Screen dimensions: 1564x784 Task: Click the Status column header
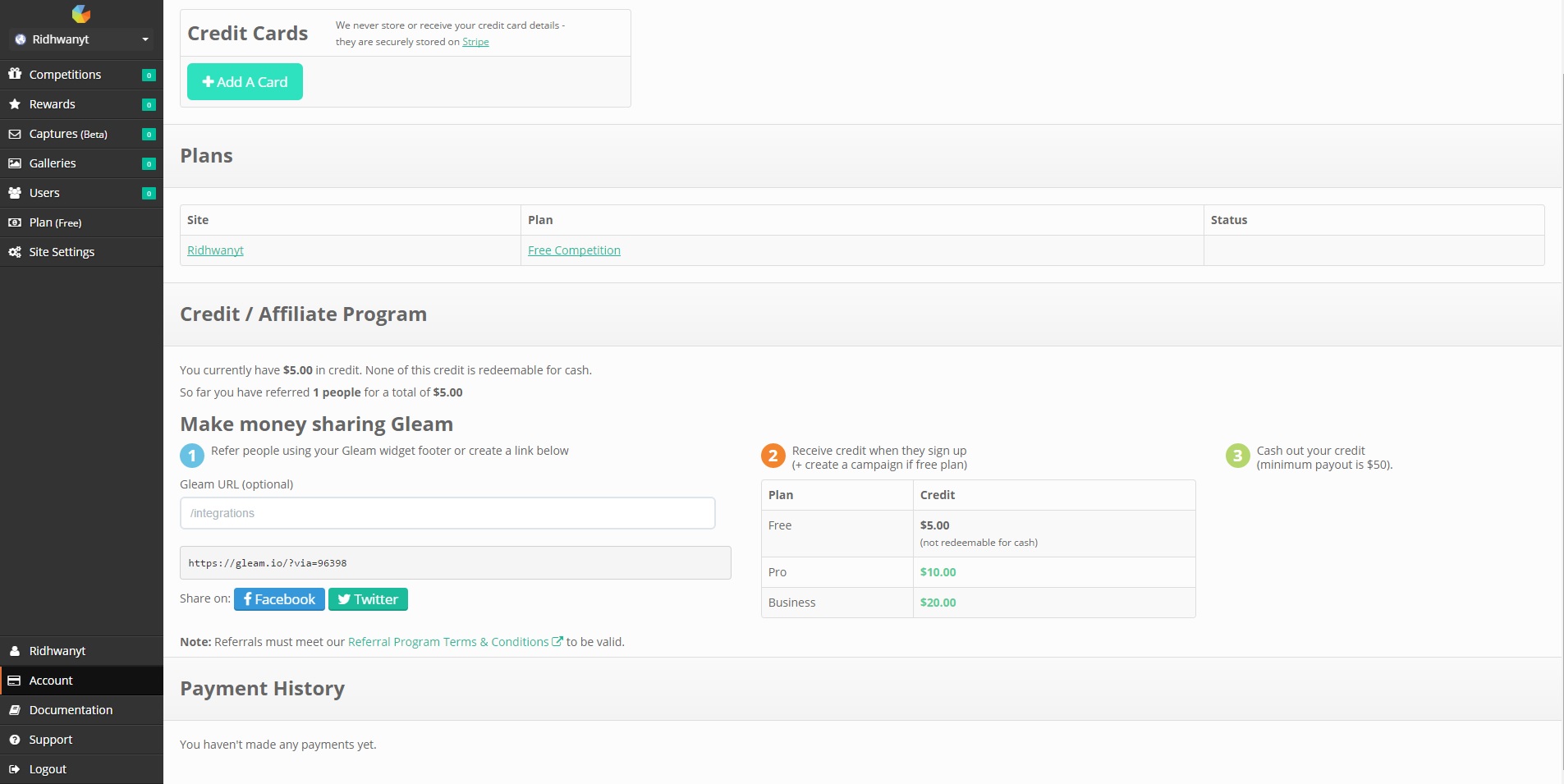[1229, 220]
